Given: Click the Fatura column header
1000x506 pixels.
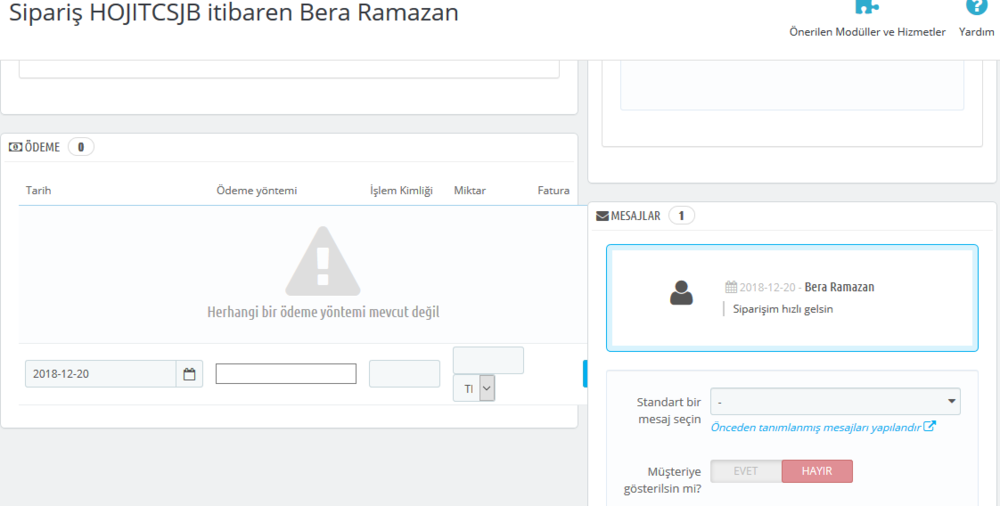Looking at the screenshot, I should (x=554, y=191).
